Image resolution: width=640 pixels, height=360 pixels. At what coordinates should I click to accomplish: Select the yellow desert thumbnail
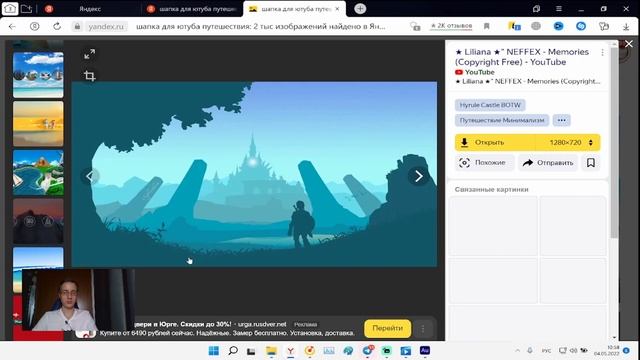38,124
